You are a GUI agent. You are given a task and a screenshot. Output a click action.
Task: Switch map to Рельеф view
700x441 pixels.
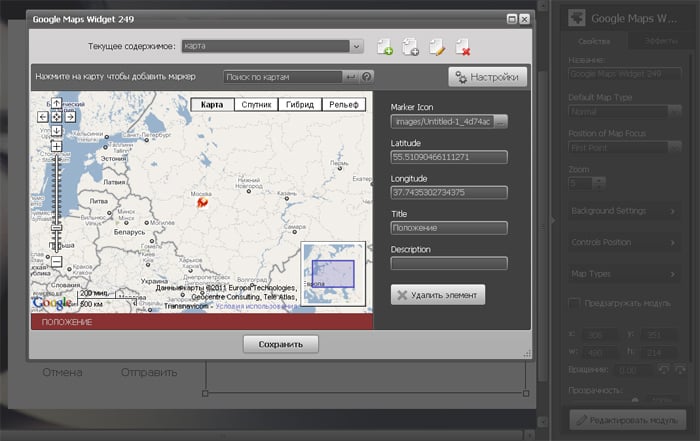pyautogui.click(x=343, y=104)
